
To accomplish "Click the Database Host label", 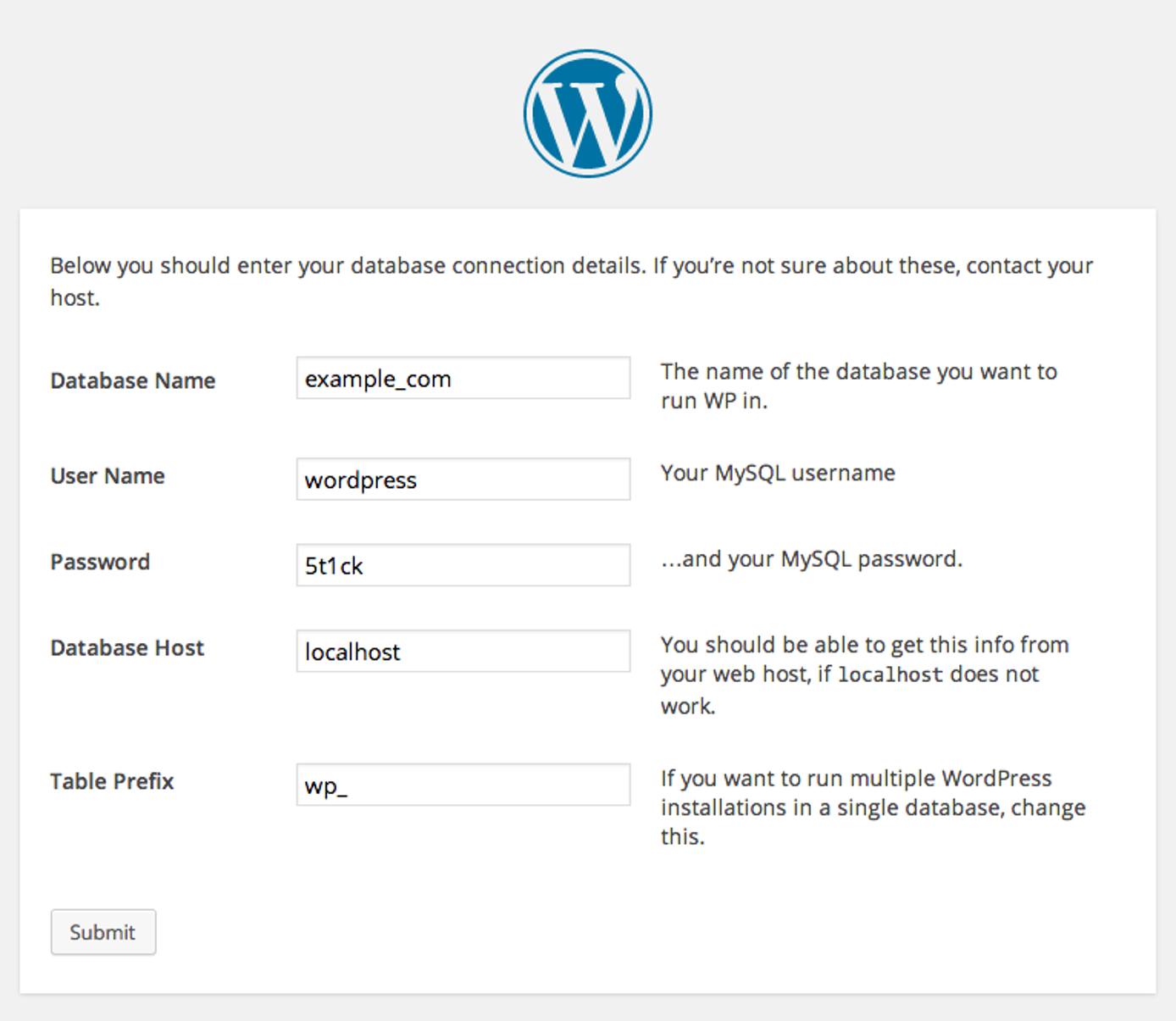I will click(x=127, y=648).
